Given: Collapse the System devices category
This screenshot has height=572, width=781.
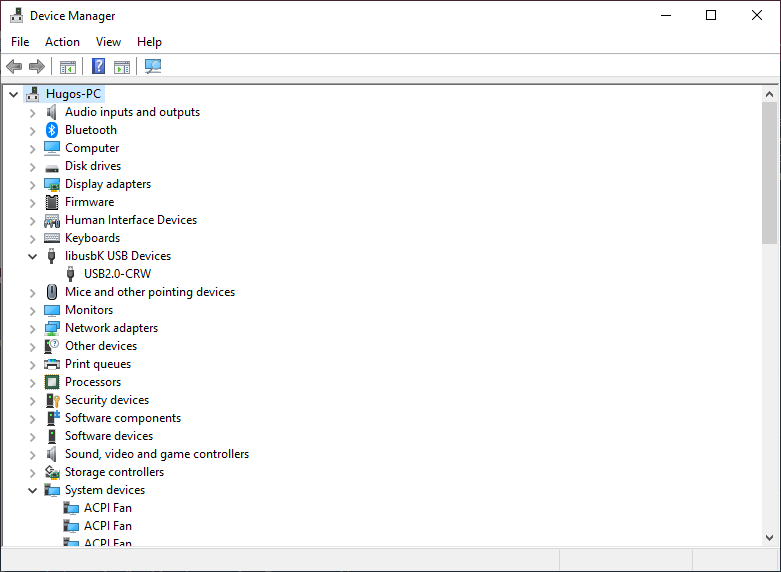Looking at the screenshot, I should point(32,490).
